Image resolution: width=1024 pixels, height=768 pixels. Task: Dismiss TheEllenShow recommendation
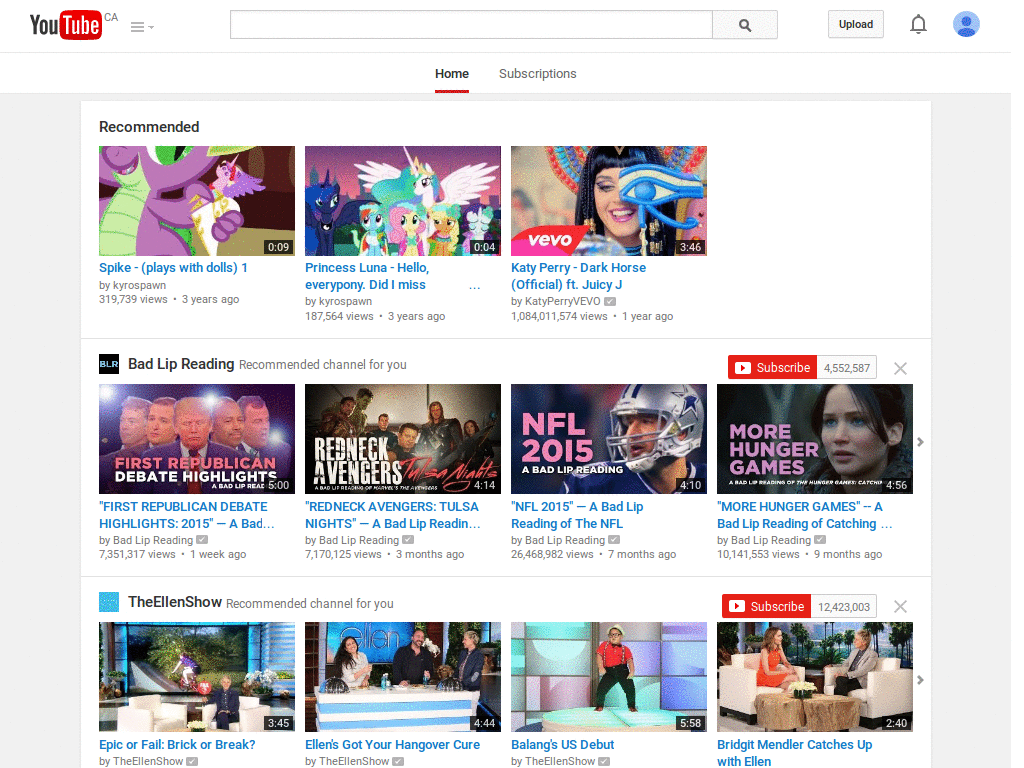(900, 607)
